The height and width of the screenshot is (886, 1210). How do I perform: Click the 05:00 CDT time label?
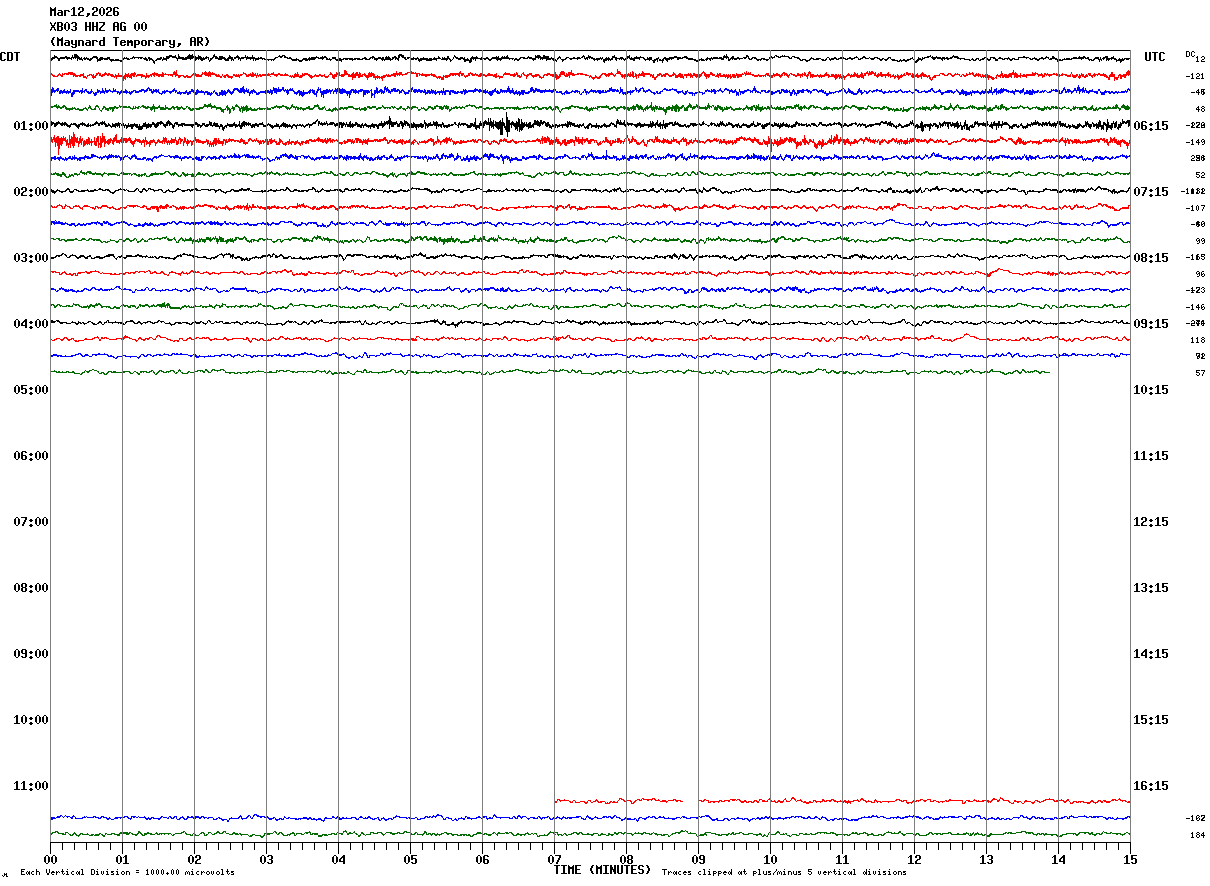coord(31,390)
